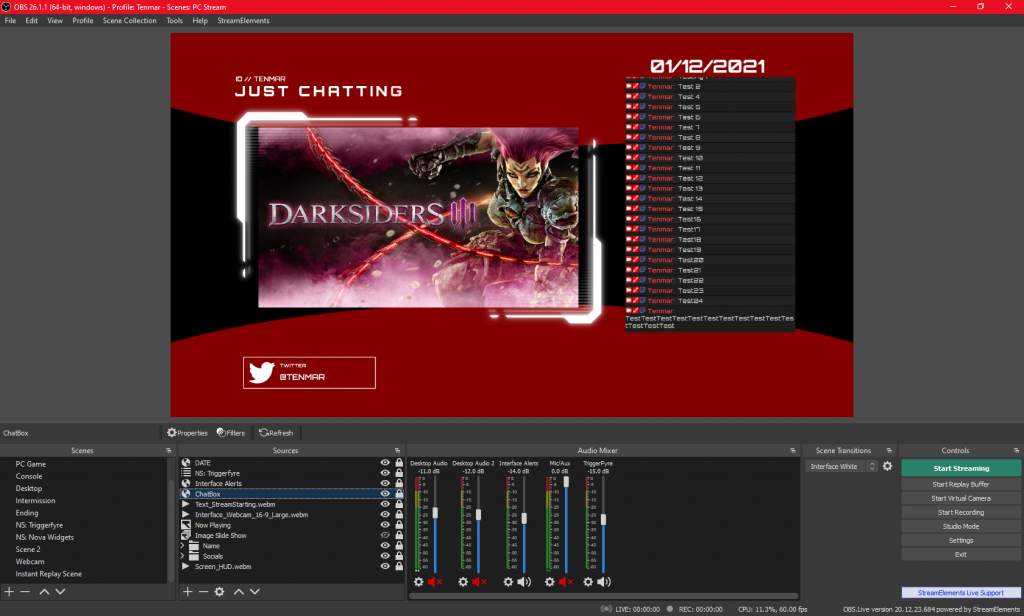The height and width of the screenshot is (616, 1024).
Task: Remove selected source with minus icon
Action: pos(203,591)
